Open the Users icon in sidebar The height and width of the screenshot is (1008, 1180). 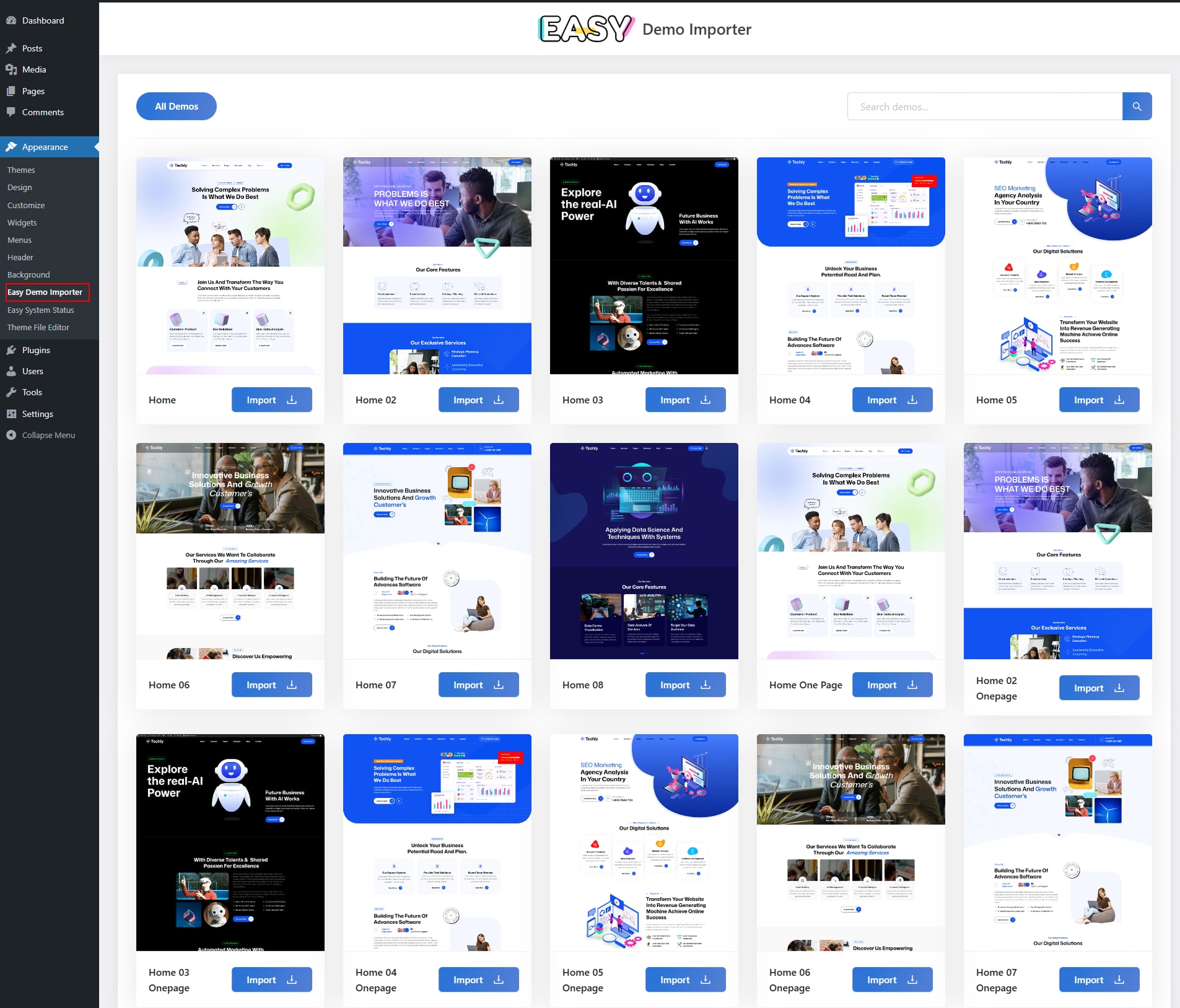click(11, 371)
